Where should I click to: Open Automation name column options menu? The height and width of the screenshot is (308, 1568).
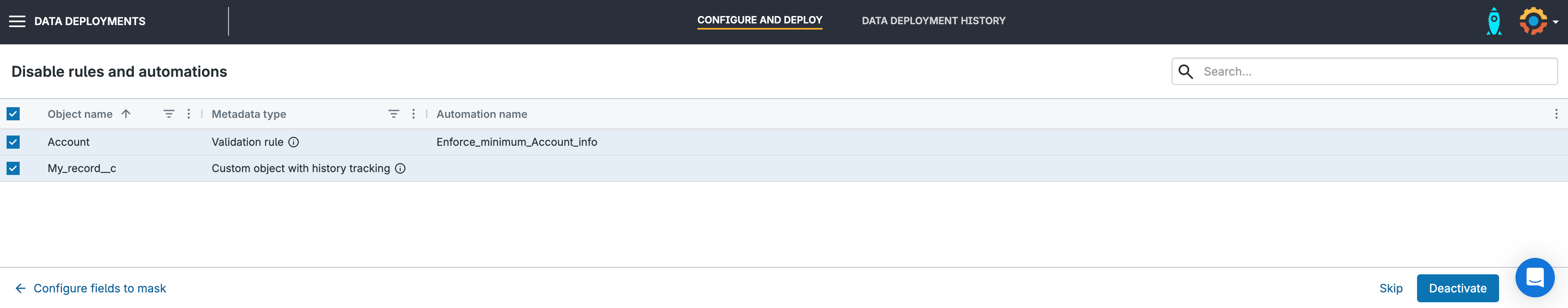tap(1556, 114)
